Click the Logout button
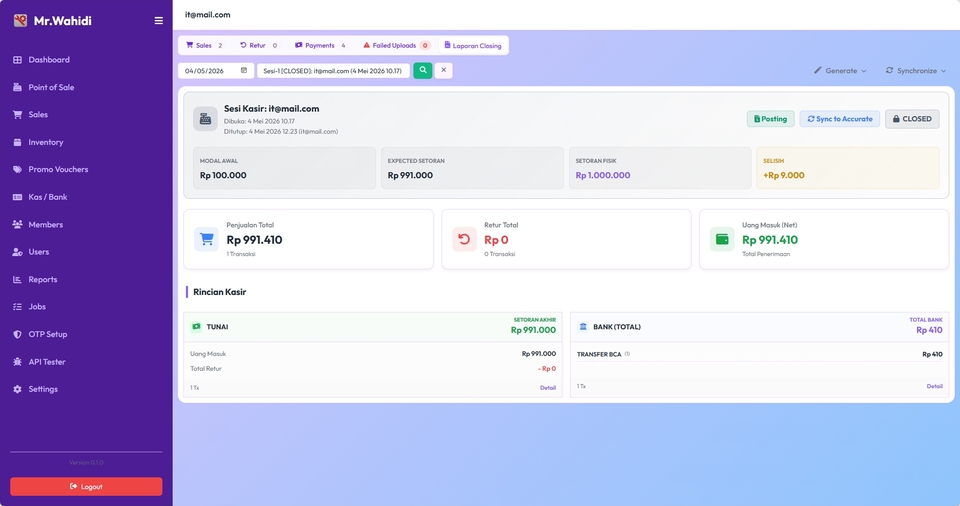Viewport: 960px width, 506px height. click(86, 486)
